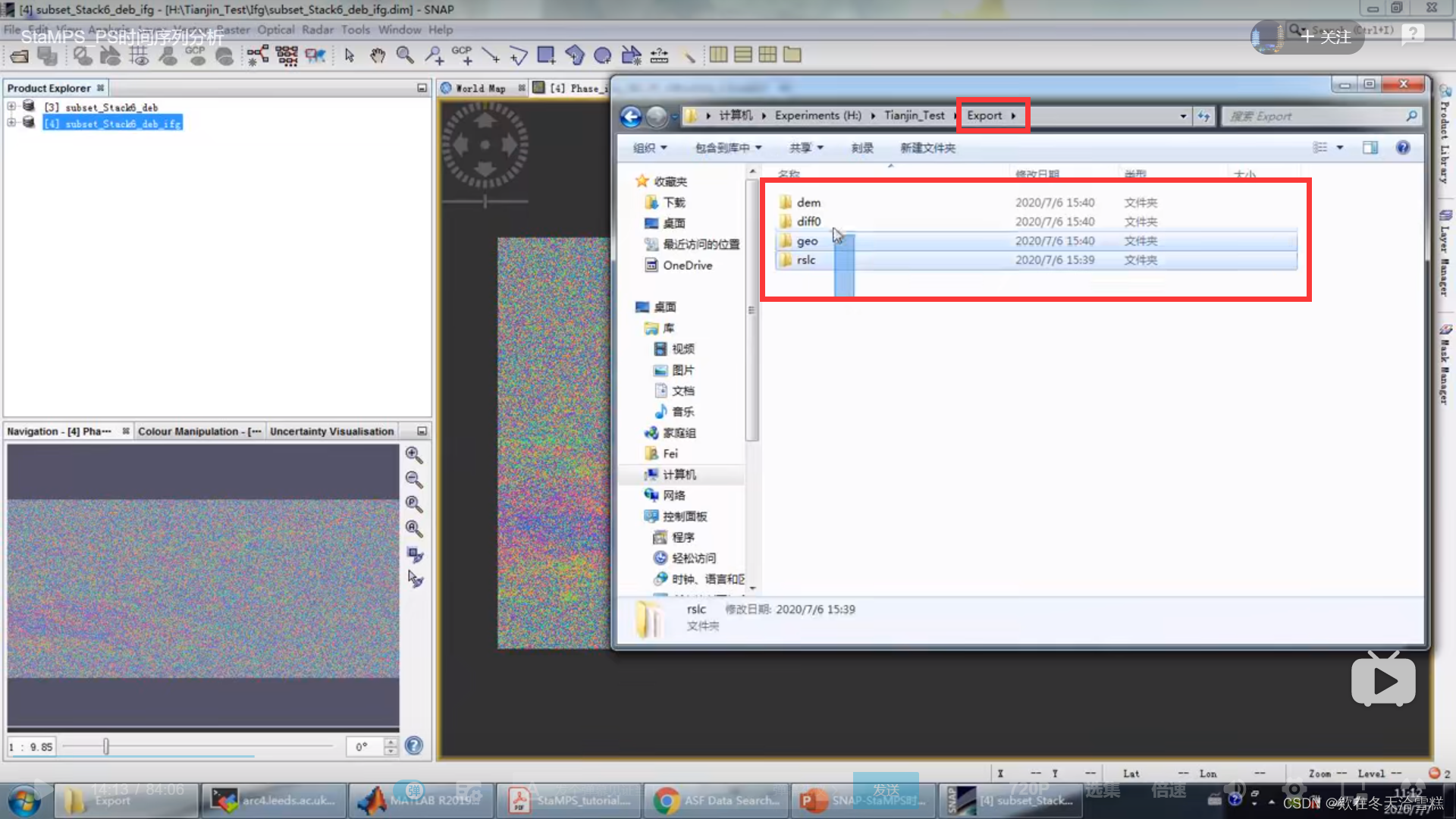Screen dimensions: 1456x819
Task: Click Zoom In icon in Navigation panel
Action: [x=413, y=454]
